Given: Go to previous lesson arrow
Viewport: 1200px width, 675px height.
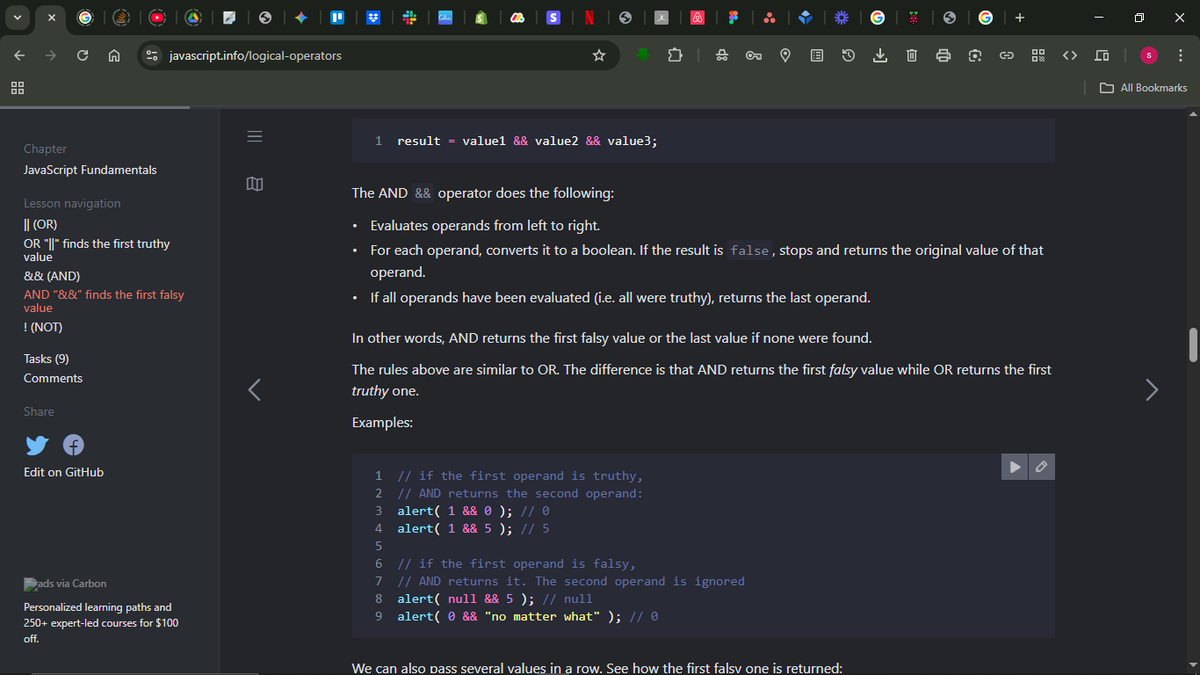Looking at the screenshot, I should point(255,390).
